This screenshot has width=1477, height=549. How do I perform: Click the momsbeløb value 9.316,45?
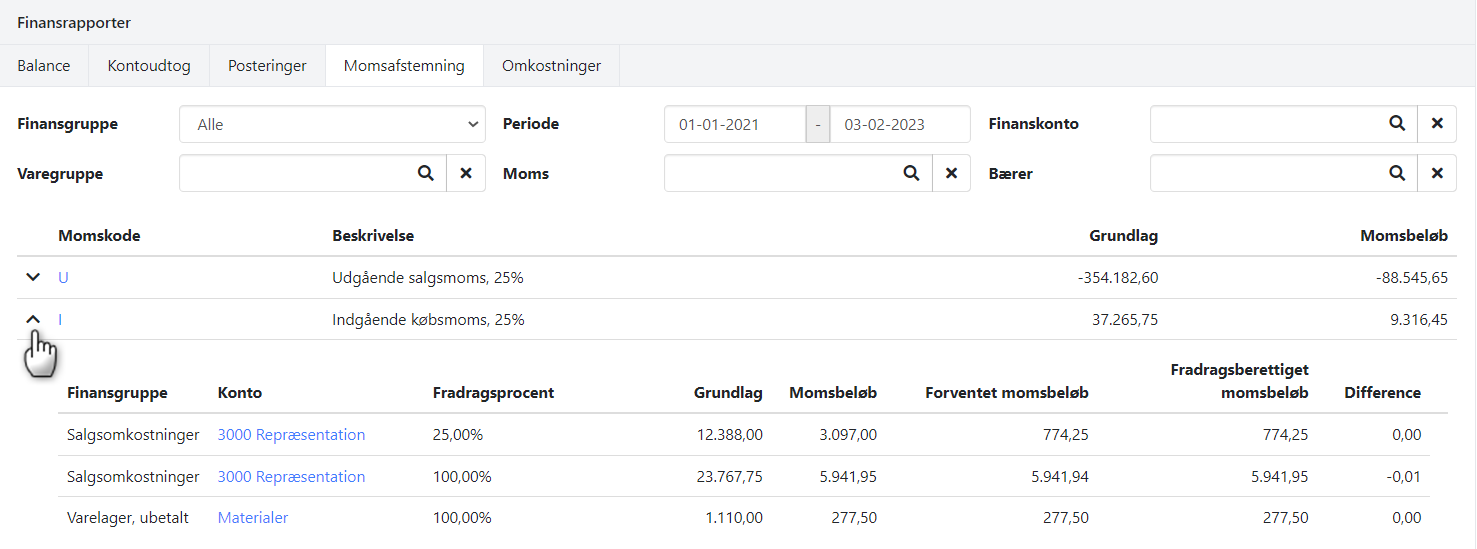(1417, 319)
